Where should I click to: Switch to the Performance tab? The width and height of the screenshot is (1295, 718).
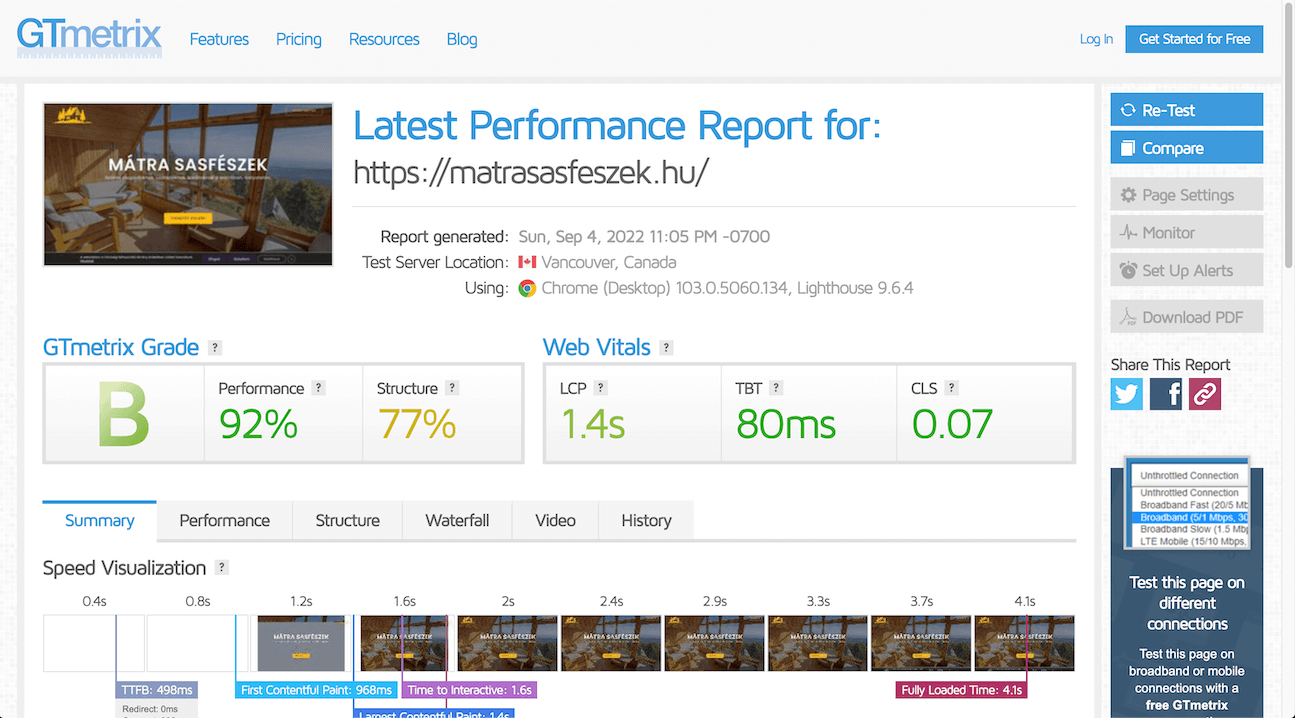(x=225, y=521)
